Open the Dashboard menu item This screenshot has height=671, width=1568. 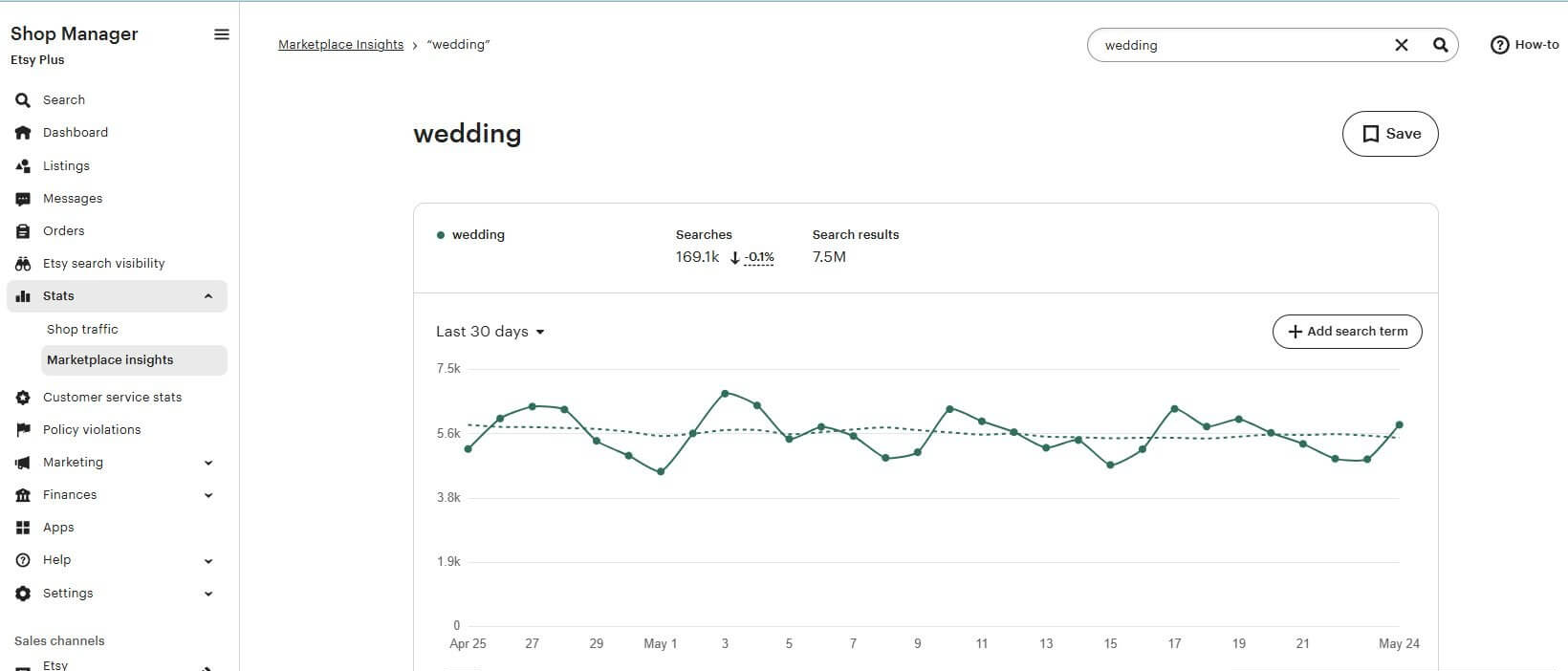(x=76, y=133)
